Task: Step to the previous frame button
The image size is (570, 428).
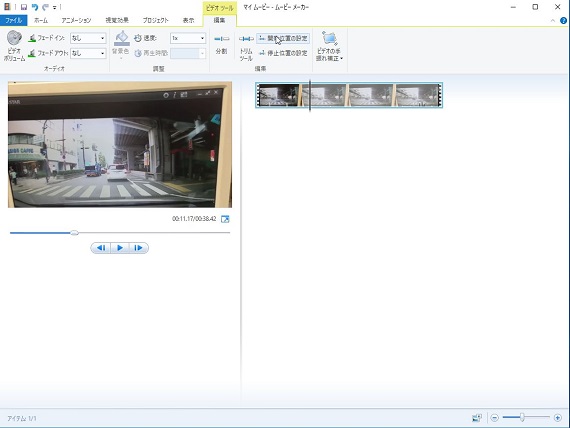Action: (101, 248)
